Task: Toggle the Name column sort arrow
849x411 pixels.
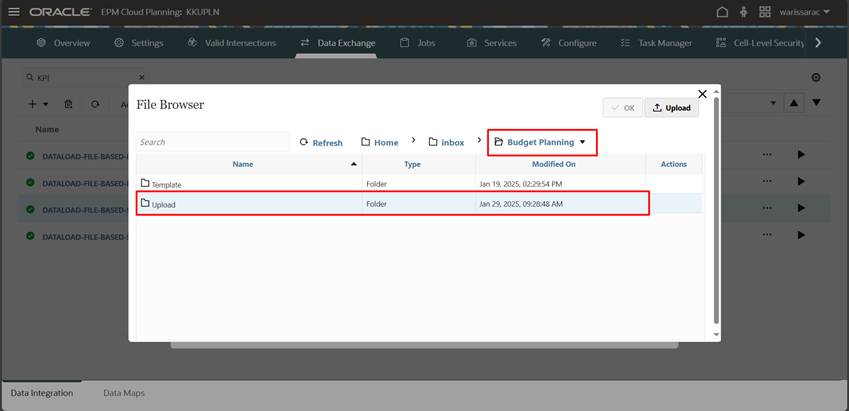Action: click(354, 164)
